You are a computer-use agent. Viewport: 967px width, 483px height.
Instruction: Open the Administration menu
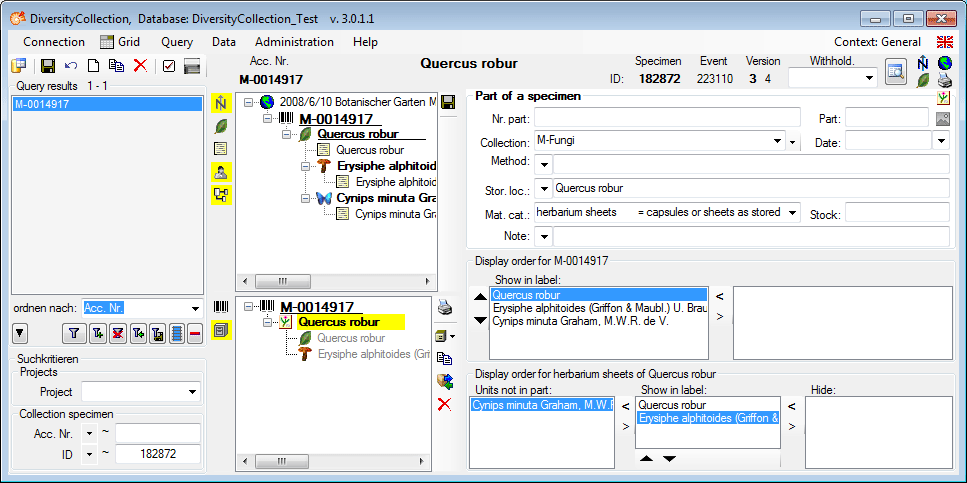coord(294,42)
